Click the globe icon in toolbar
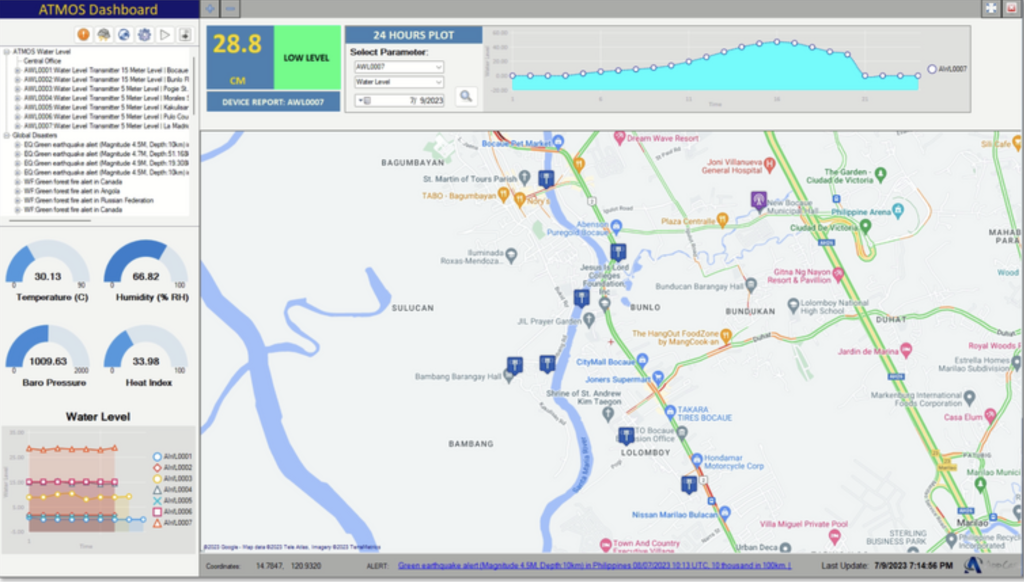Image resolution: width=1024 pixels, height=582 pixels. pyautogui.click(x=123, y=35)
